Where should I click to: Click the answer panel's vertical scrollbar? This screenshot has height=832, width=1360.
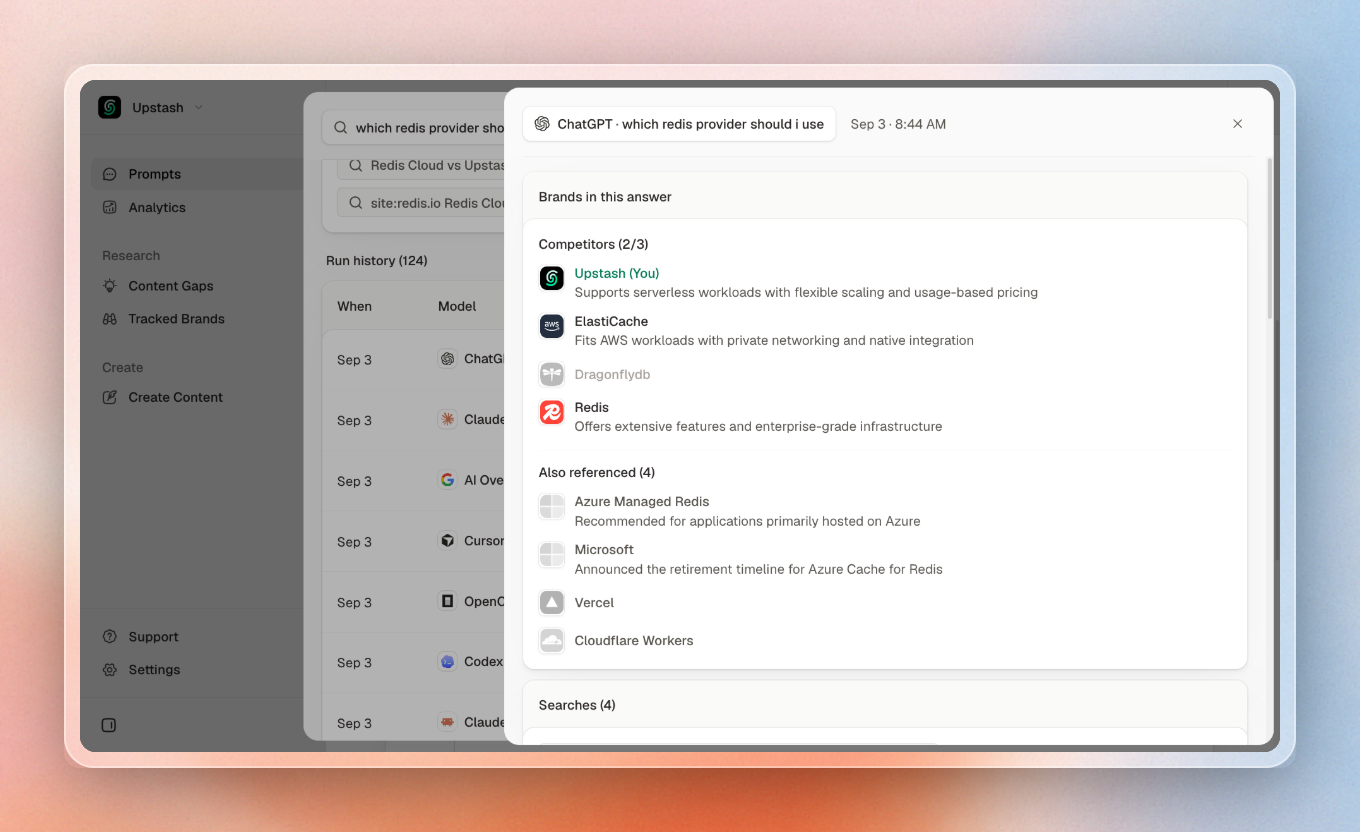pyautogui.click(x=1270, y=238)
